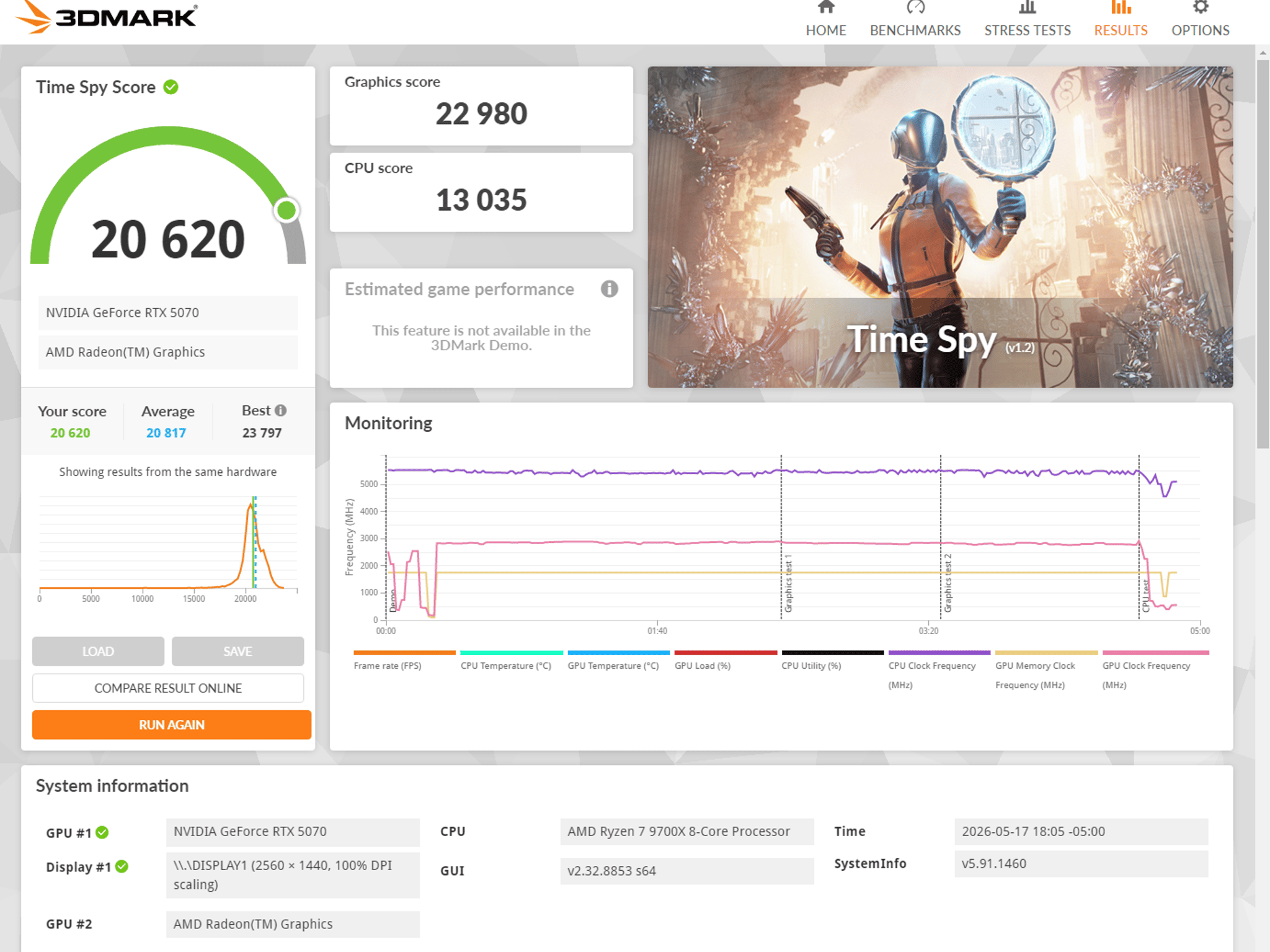Screen dimensions: 1270x952
Task: Click the Graphics test 2 marker line
Action: click(x=941, y=537)
